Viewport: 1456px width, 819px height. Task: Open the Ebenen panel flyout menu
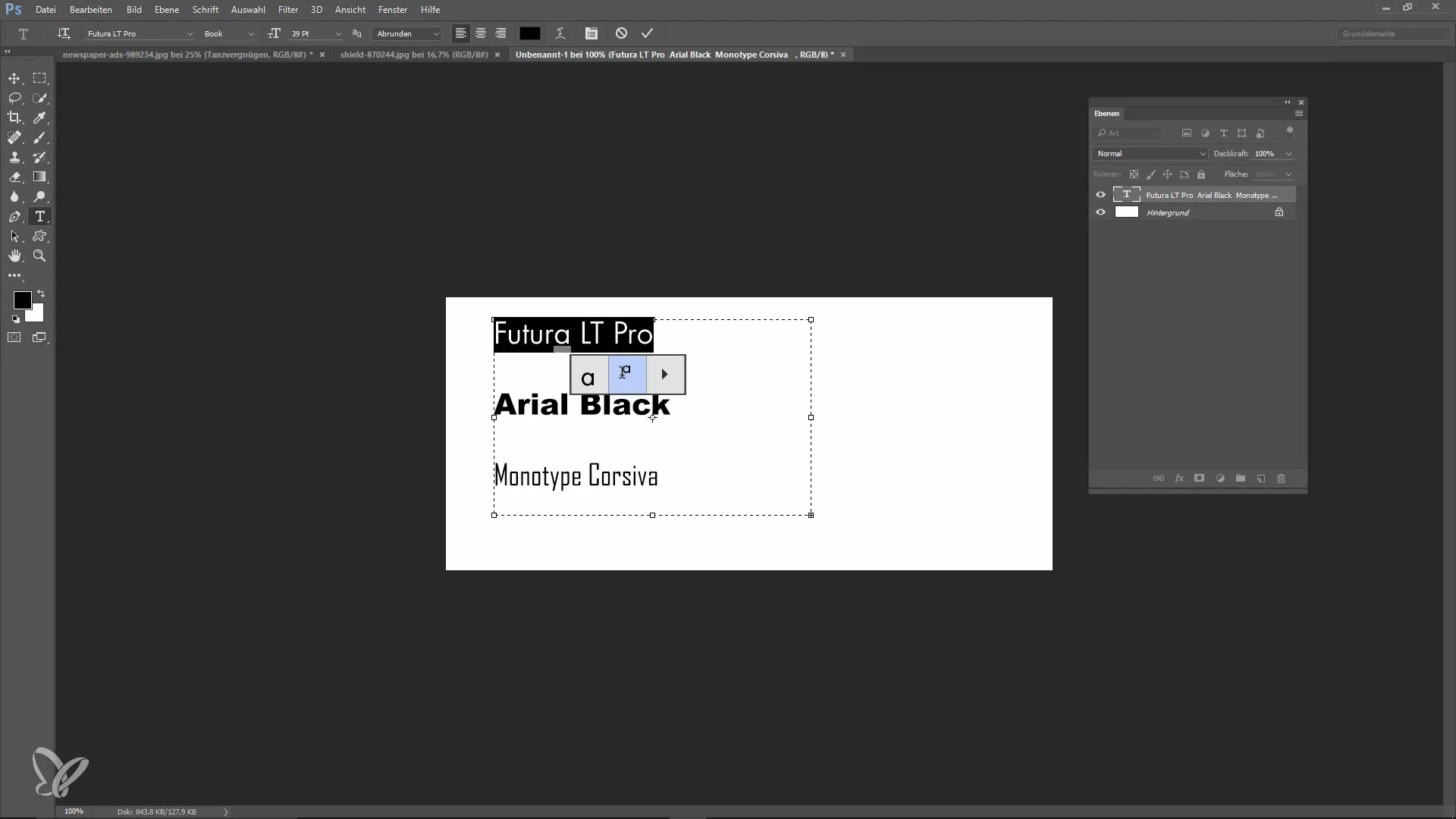coord(1298,114)
